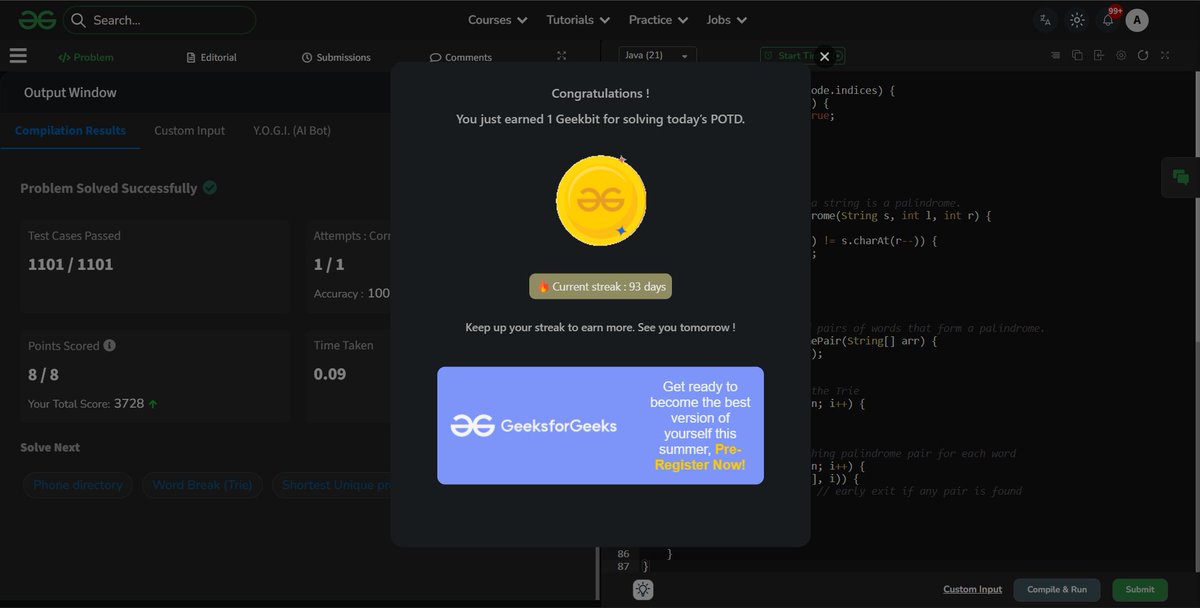Click the code format lines icon
Viewport: 1200px width, 608px height.
click(1055, 56)
